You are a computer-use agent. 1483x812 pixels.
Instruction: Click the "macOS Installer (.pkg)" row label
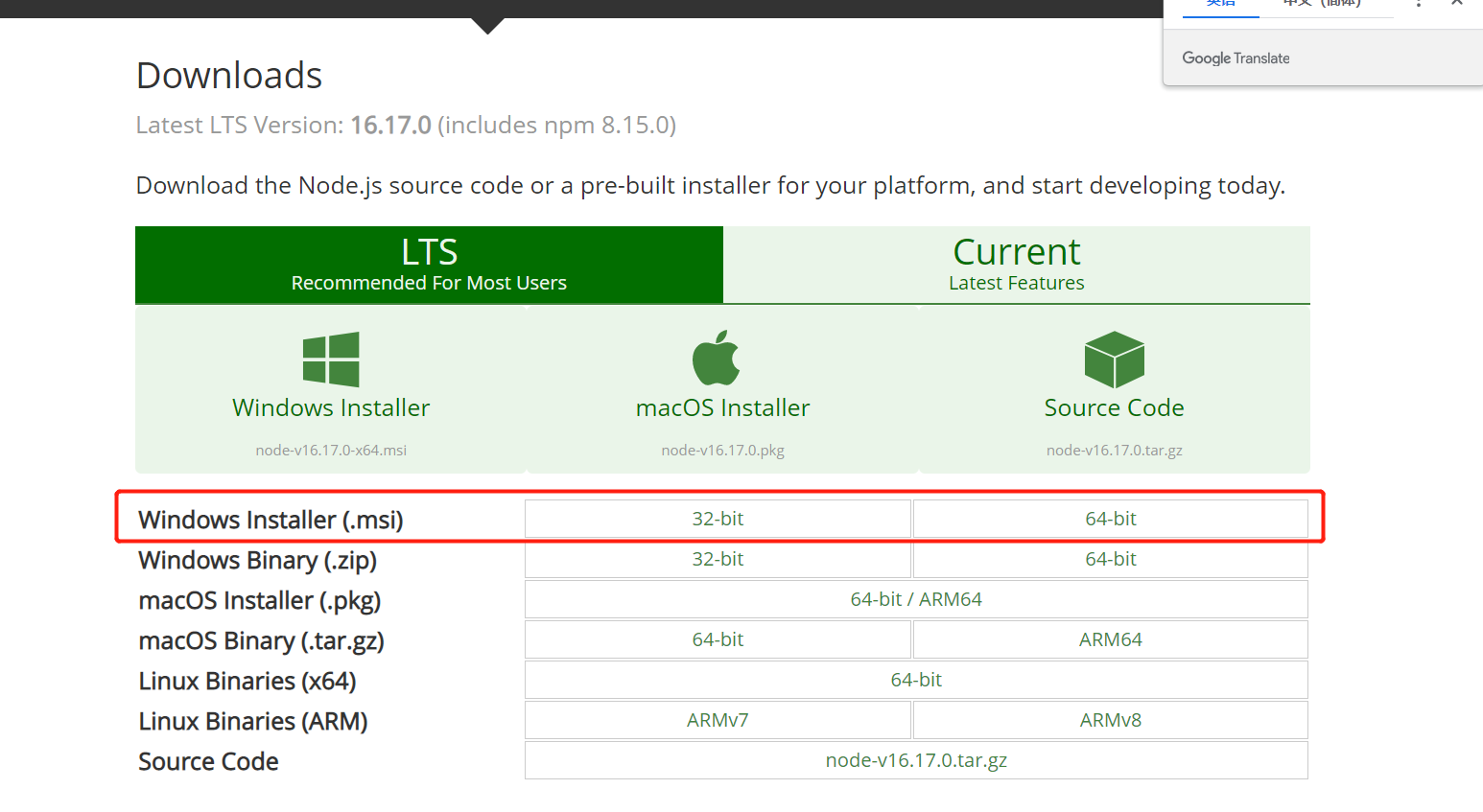(259, 600)
